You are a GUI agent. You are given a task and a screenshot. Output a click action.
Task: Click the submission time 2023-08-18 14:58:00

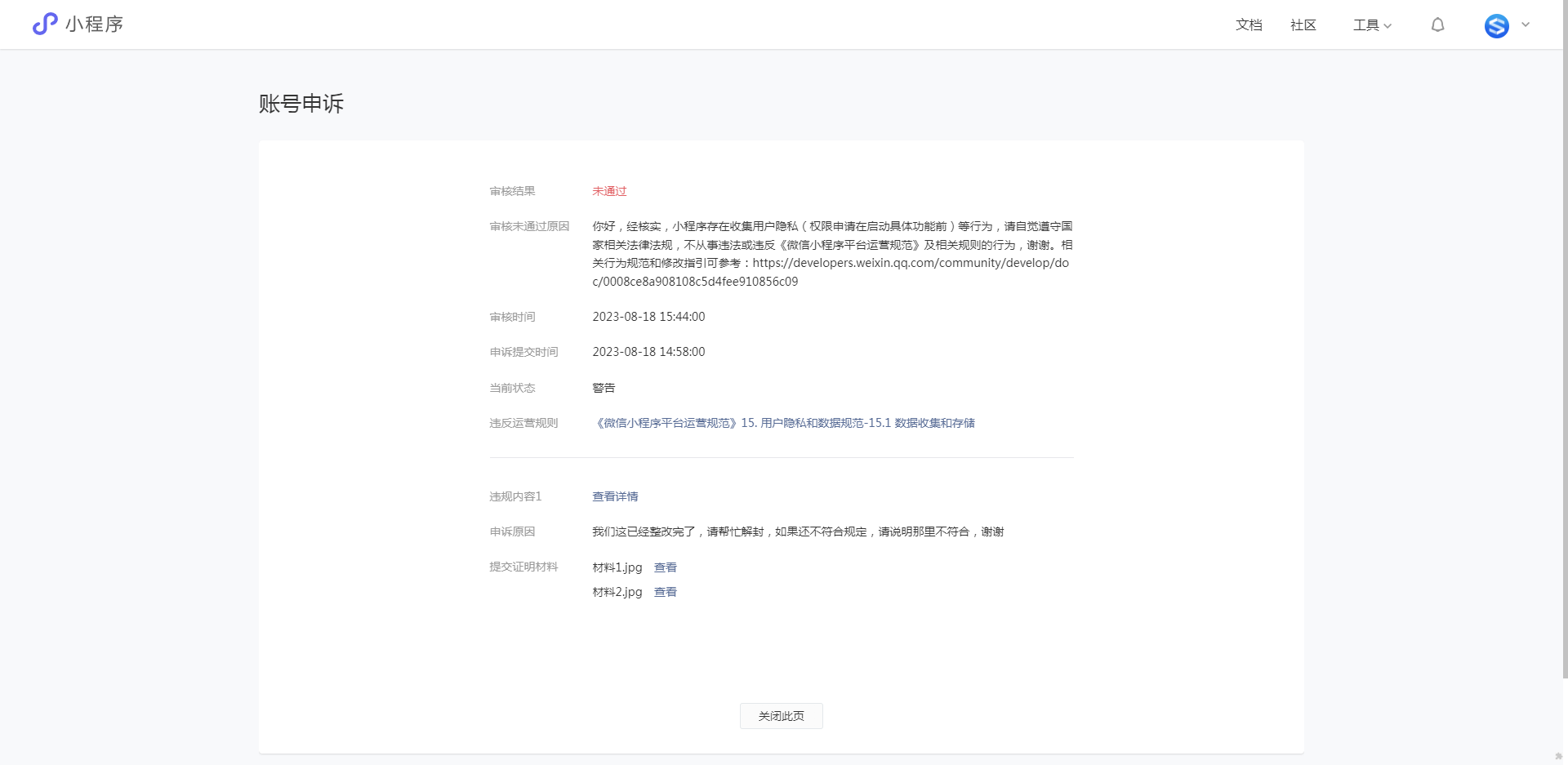(648, 352)
